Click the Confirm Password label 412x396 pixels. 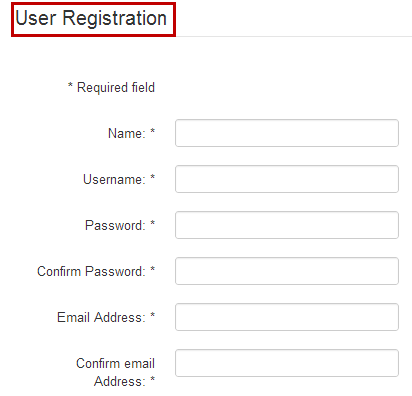91,271
